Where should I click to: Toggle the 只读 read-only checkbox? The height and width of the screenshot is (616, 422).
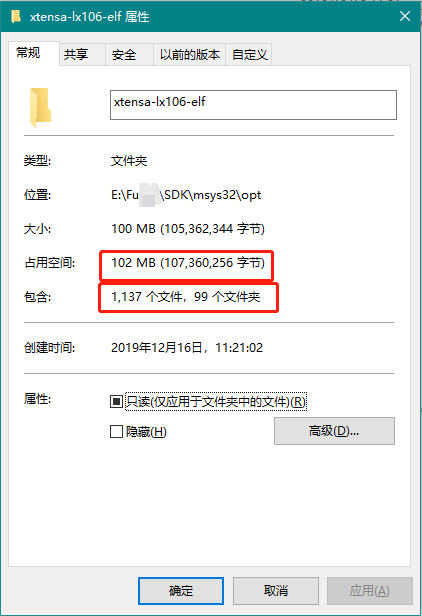116,402
